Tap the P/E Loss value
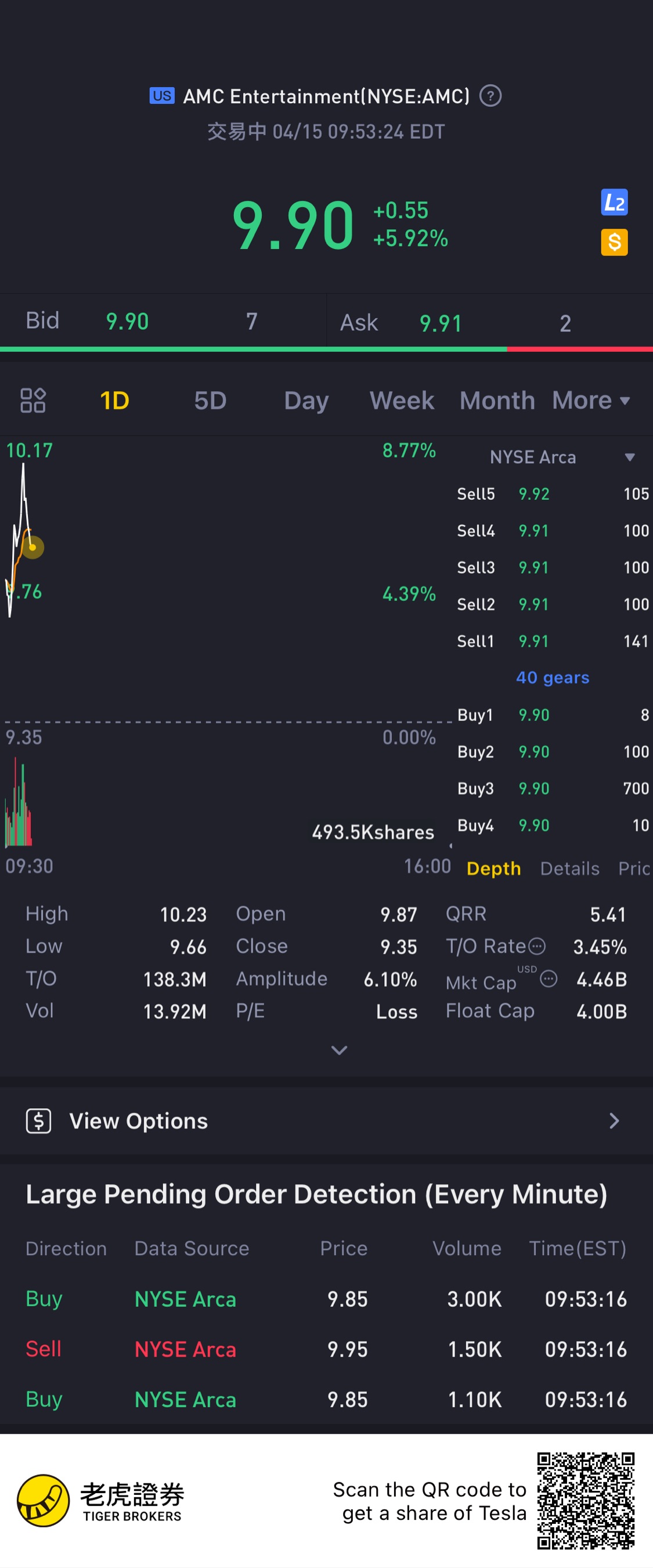The width and height of the screenshot is (653, 1568). pos(397,1012)
